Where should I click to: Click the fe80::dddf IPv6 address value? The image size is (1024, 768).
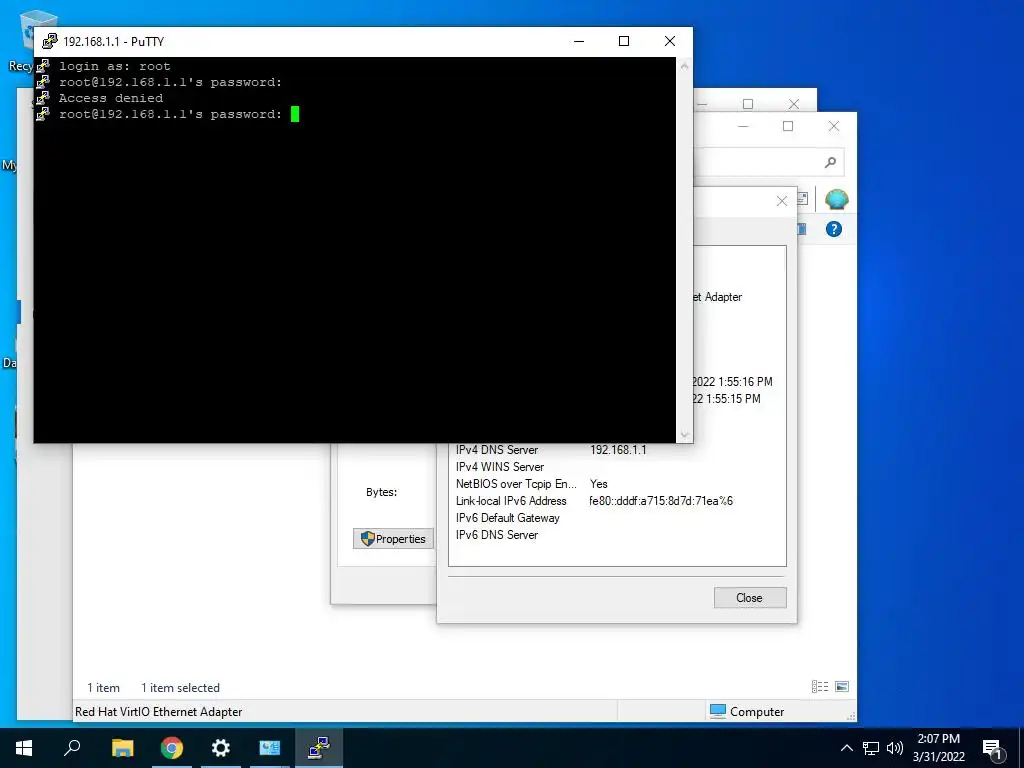(661, 501)
